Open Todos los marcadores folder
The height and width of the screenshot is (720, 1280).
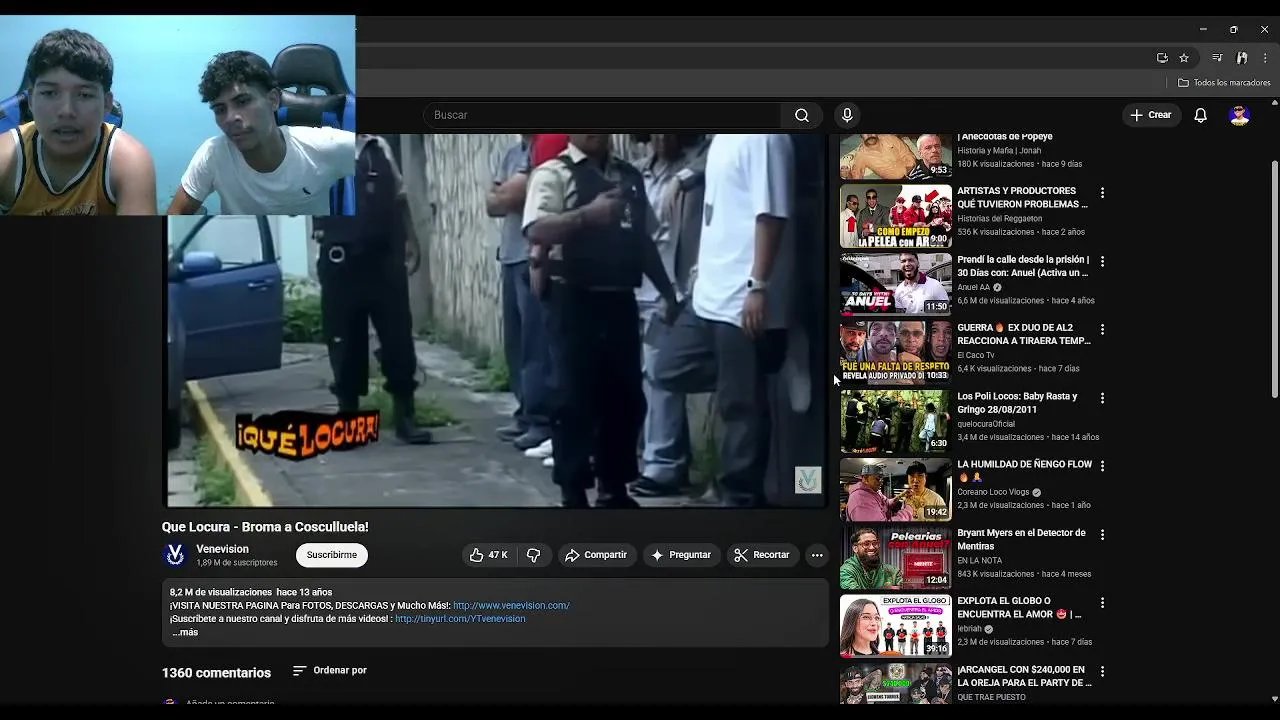pos(1224,83)
